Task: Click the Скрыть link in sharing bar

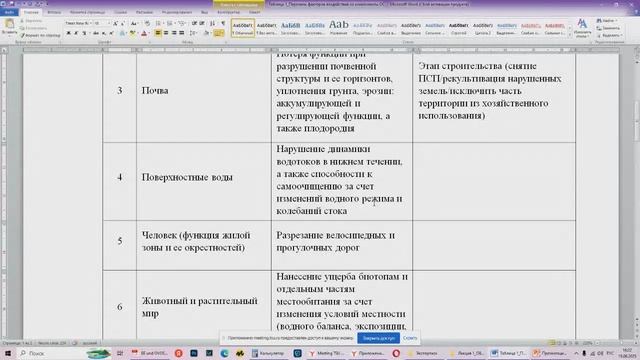Action: coord(410,338)
